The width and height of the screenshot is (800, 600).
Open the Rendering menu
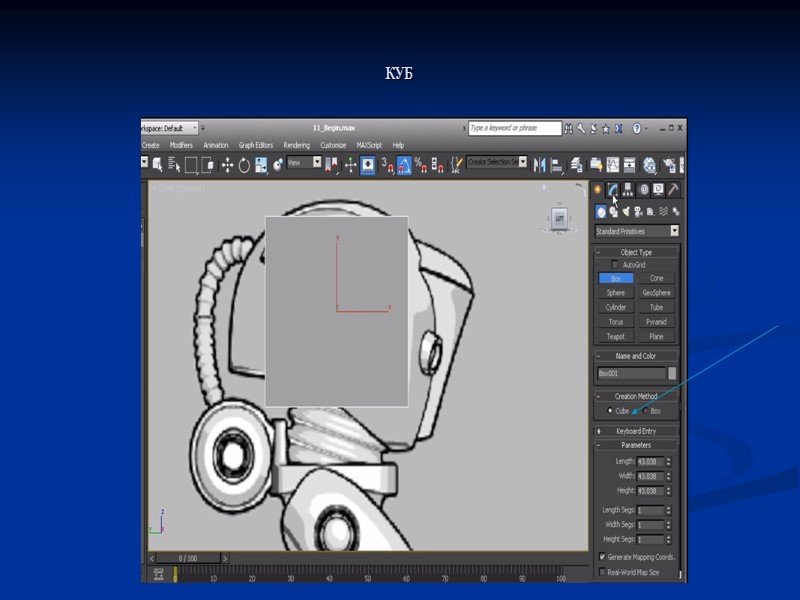[296, 145]
